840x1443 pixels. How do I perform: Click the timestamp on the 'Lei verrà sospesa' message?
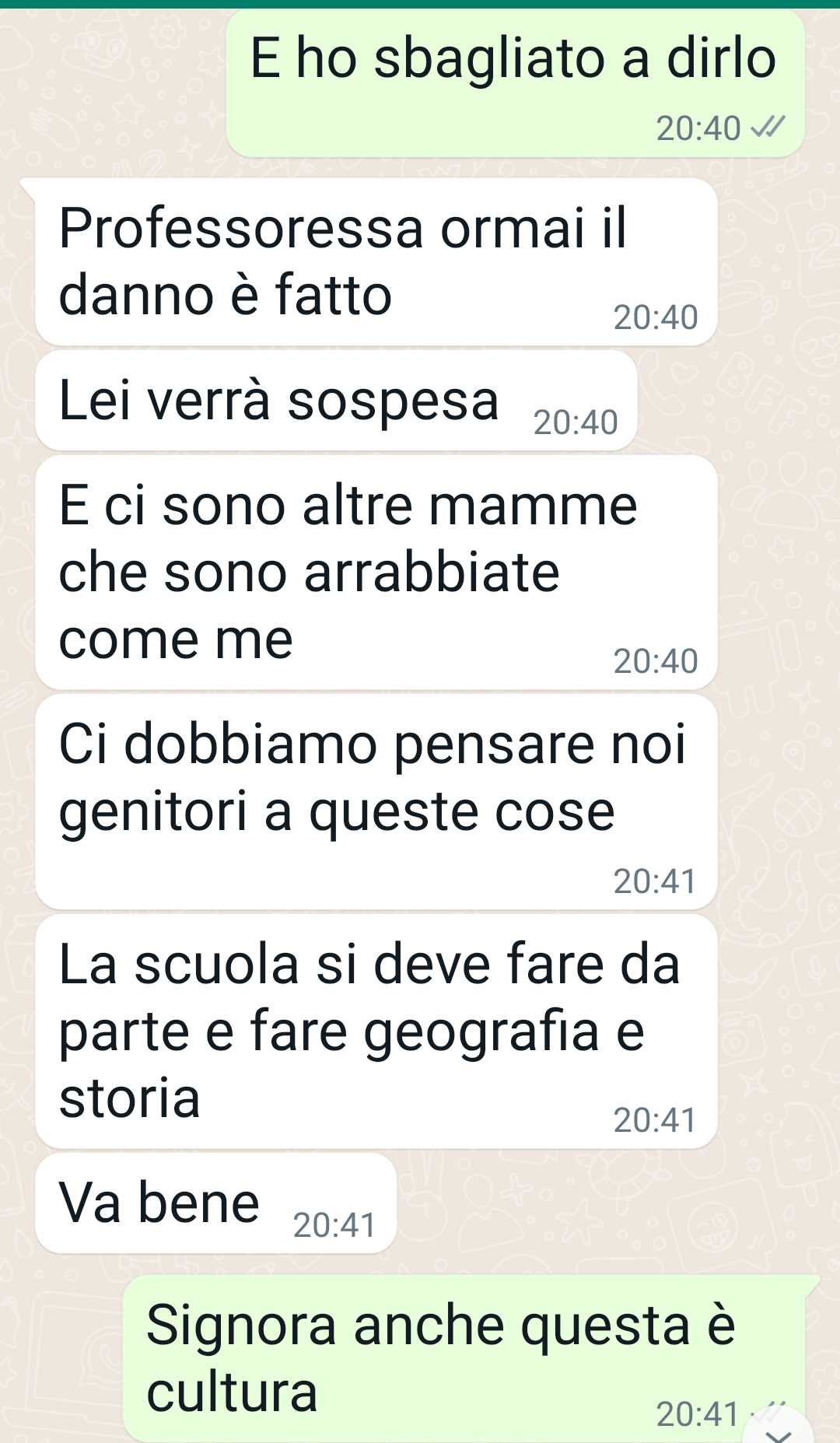point(576,422)
